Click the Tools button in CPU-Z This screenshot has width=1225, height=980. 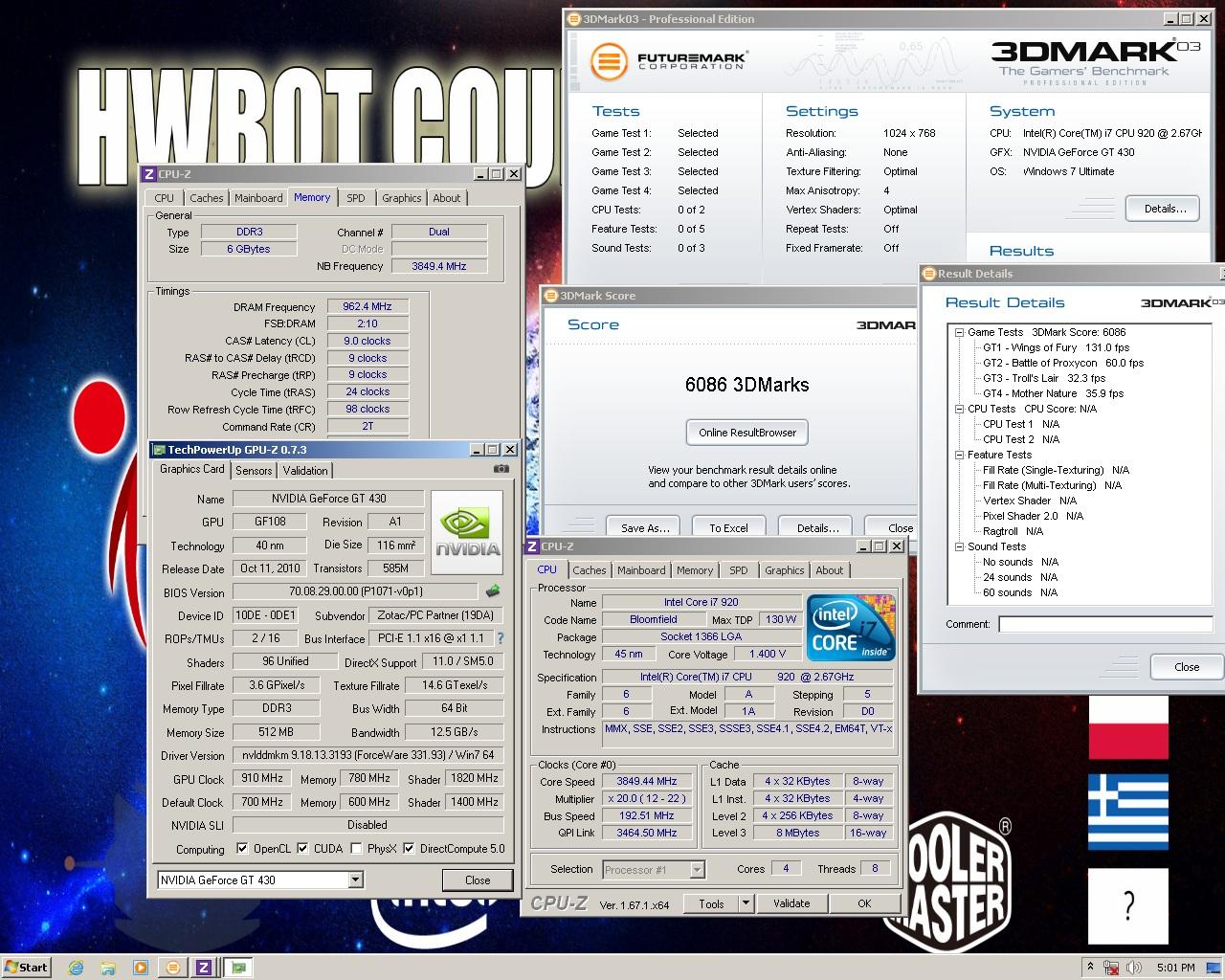pos(711,903)
